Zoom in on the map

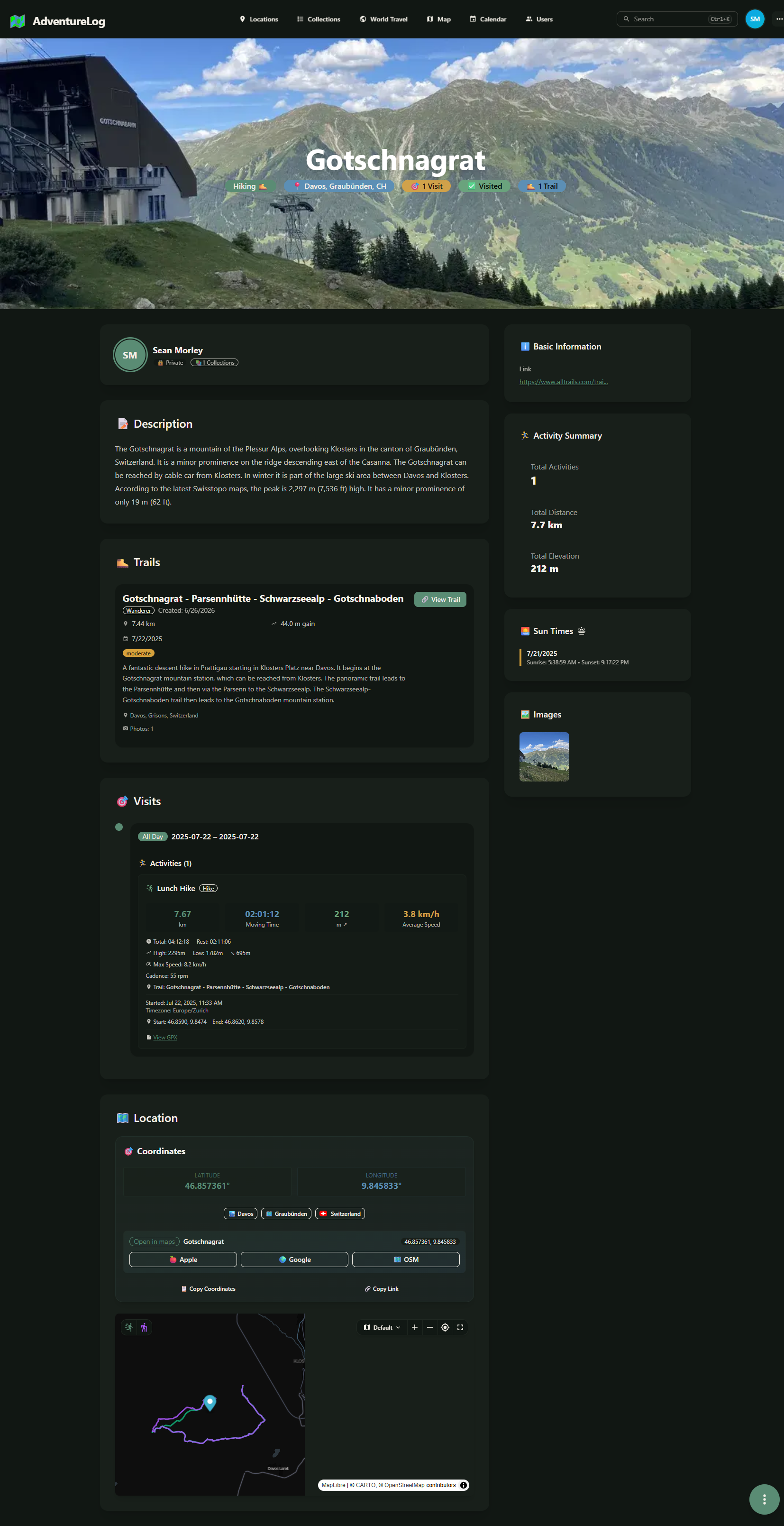click(414, 1328)
